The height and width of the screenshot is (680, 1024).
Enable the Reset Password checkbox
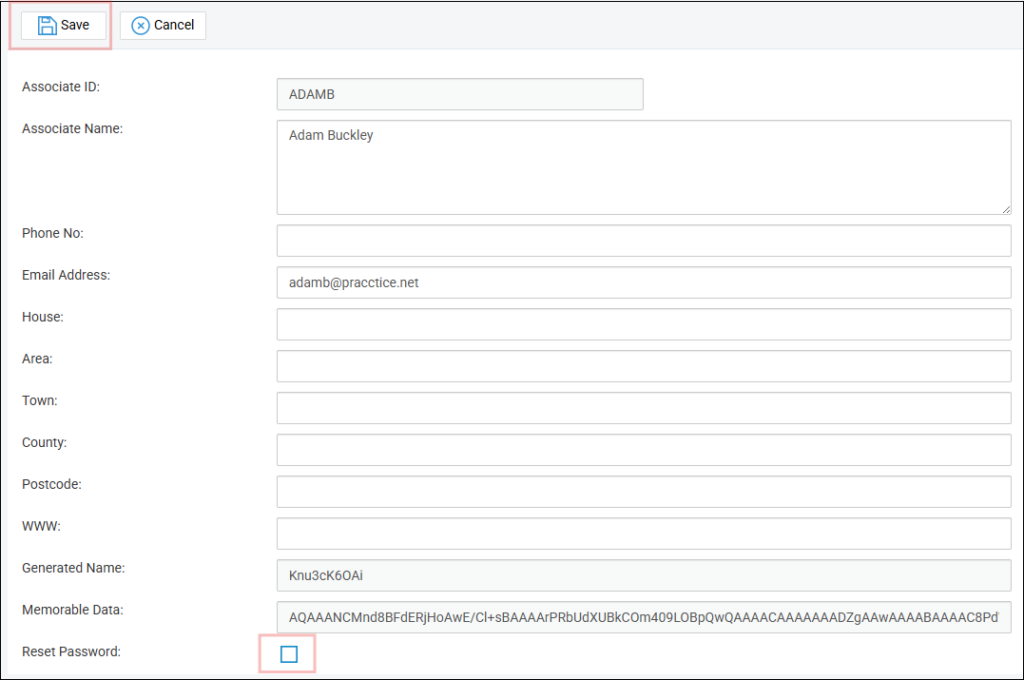[289, 654]
